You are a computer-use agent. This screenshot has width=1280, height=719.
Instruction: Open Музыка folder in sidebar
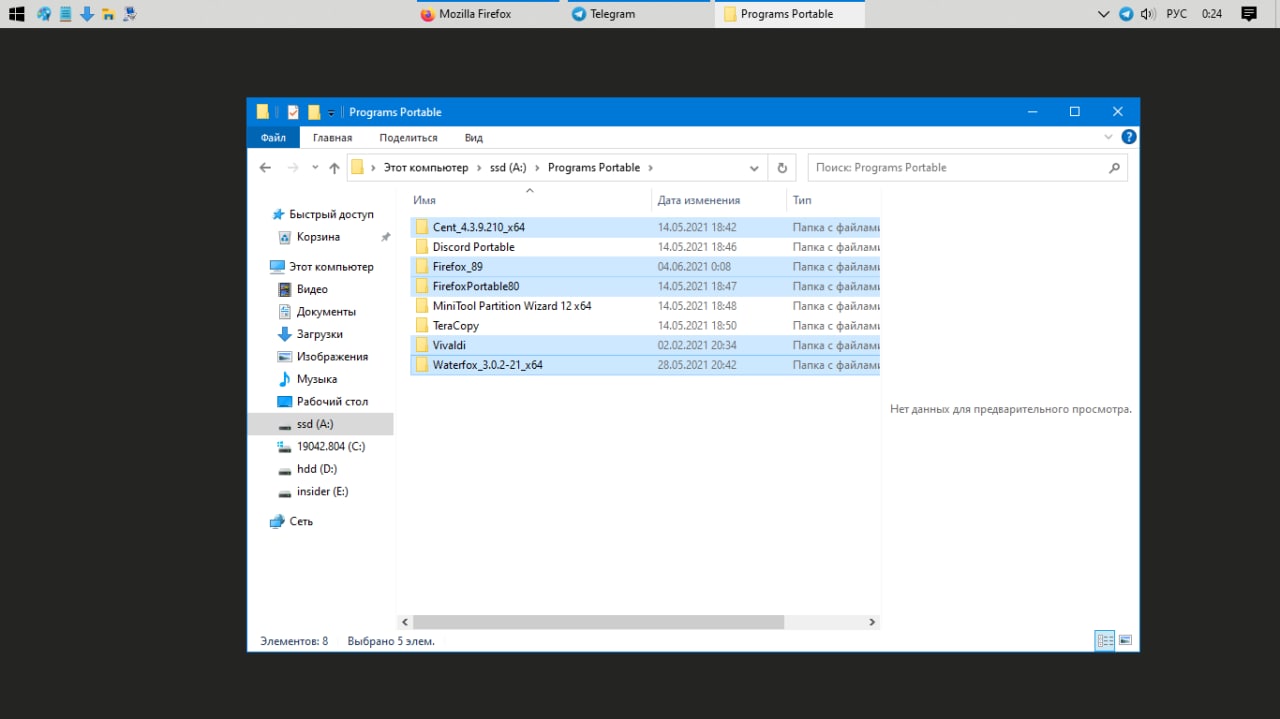[x=307, y=379]
